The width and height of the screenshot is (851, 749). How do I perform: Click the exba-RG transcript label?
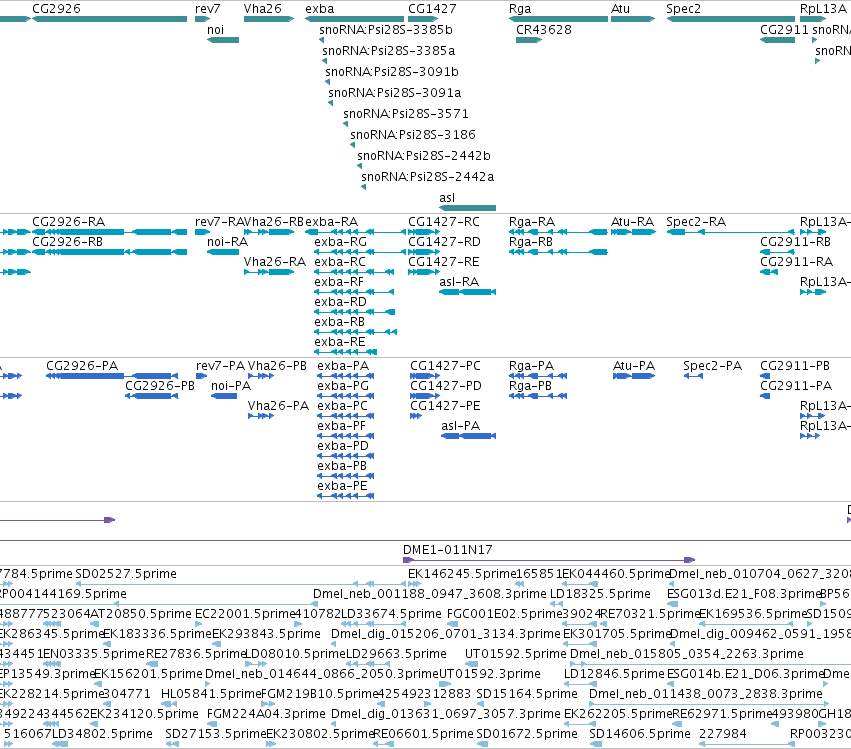[x=341, y=242]
